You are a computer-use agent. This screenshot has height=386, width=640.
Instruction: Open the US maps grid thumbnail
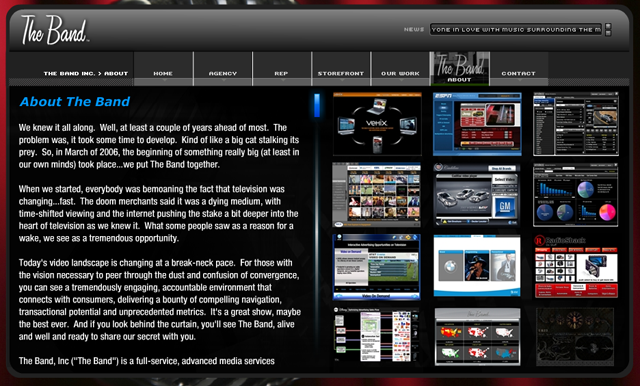pyautogui.click(x=477, y=337)
